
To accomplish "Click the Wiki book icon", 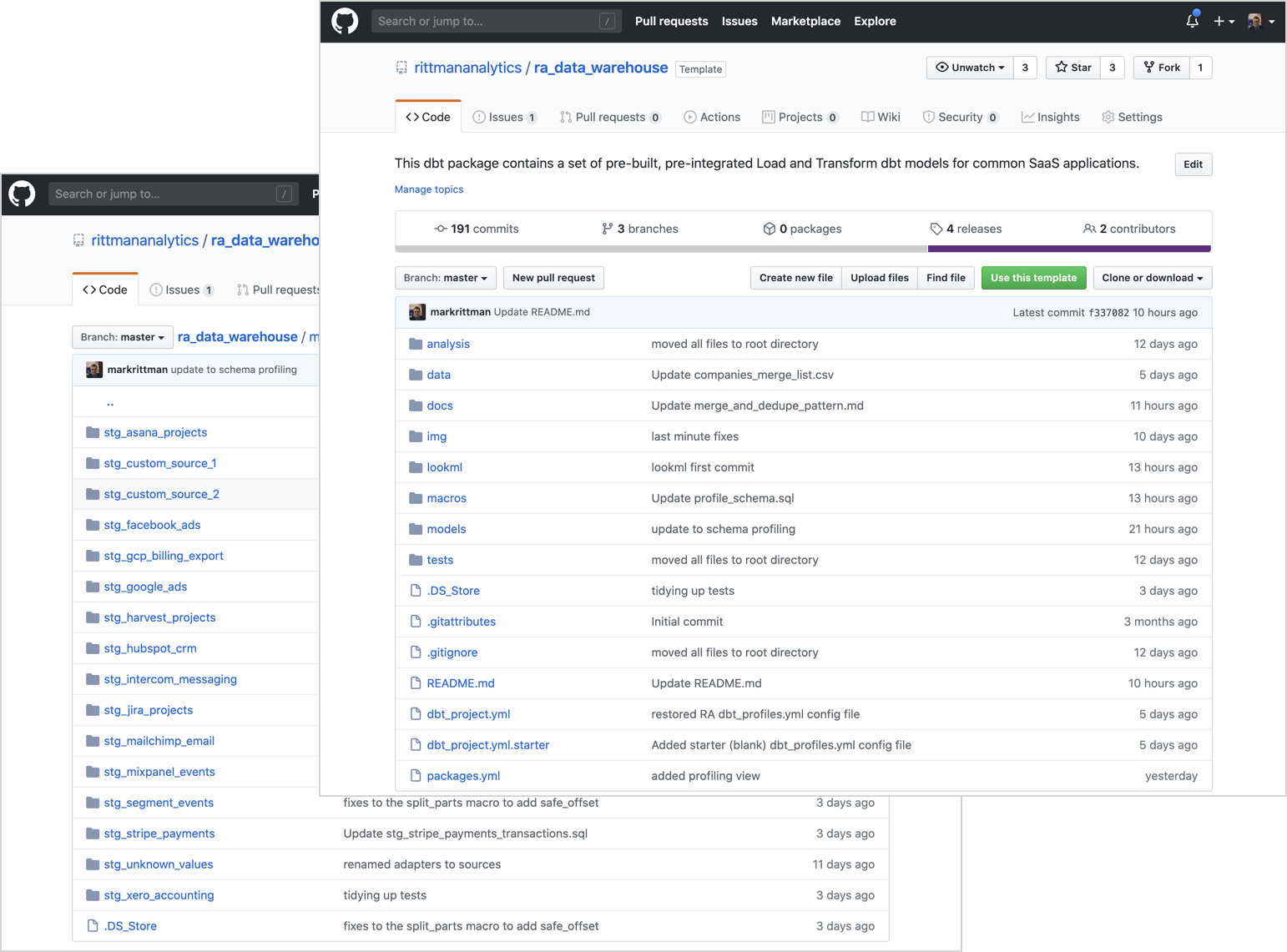I will (x=868, y=117).
